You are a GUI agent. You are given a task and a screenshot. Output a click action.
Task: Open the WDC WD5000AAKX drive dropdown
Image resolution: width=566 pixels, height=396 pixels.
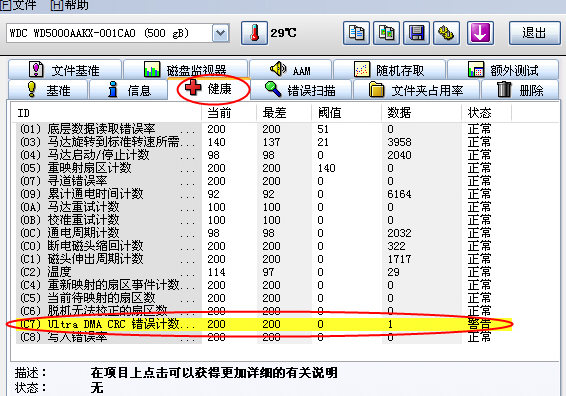tap(221, 34)
